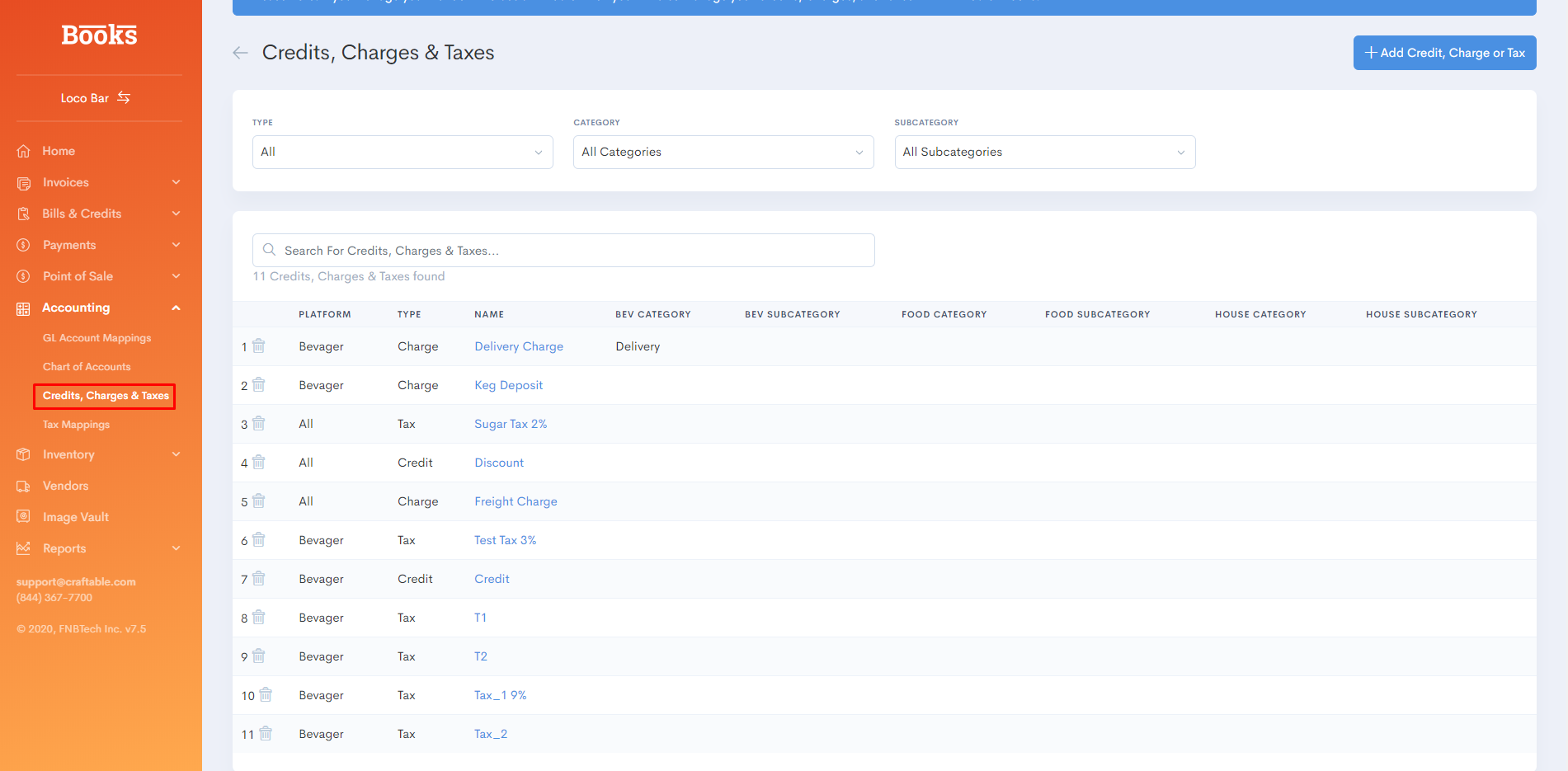The height and width of the screenshot is (771, 1568).
Task: Delete the Delivery Charge row via trash icon
Action: coord(259,346)
